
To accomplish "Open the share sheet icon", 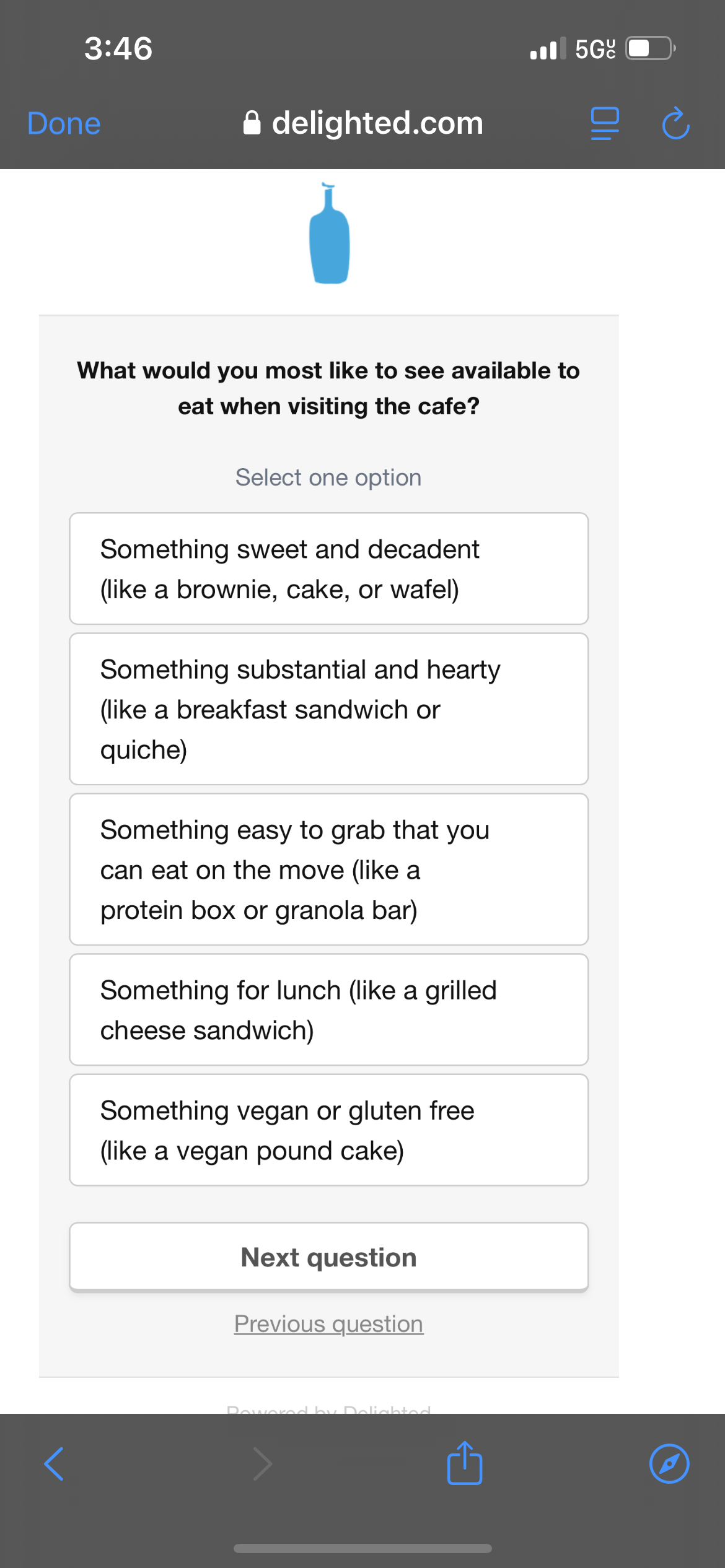I will click(x=465, y=1464).
